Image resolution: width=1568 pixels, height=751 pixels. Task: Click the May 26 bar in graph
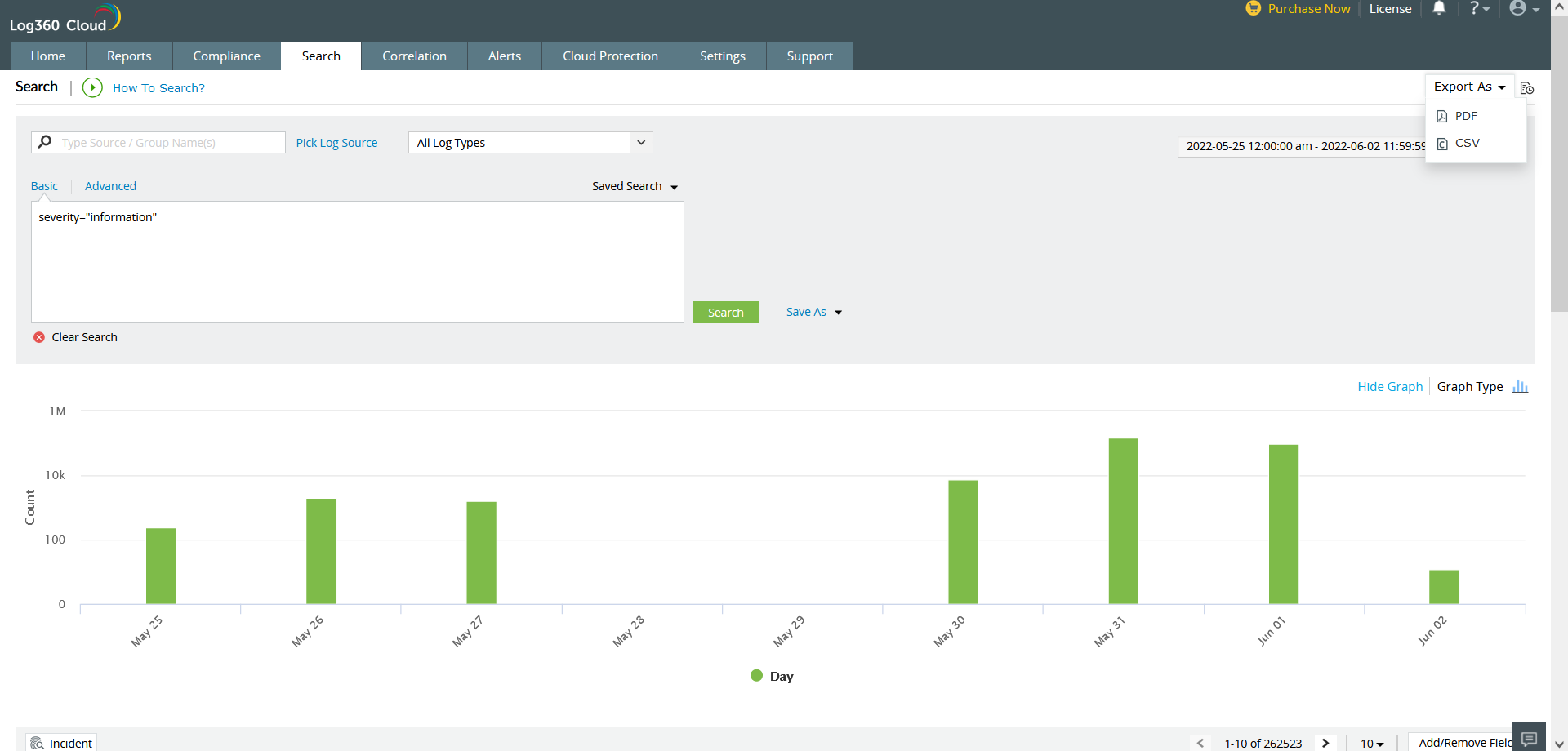pyautogui.click(x=321, y=551)
